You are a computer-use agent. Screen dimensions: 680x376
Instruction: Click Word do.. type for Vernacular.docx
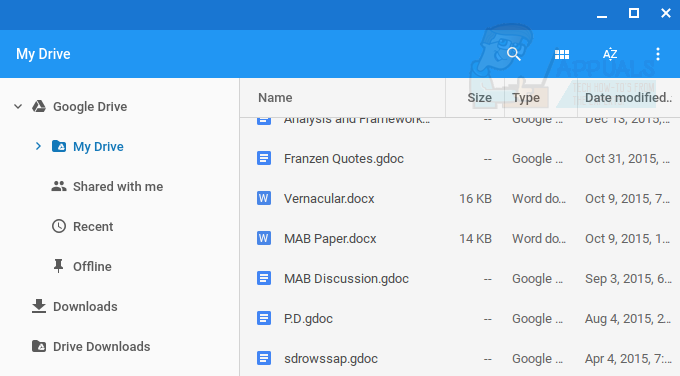(539, 199)
